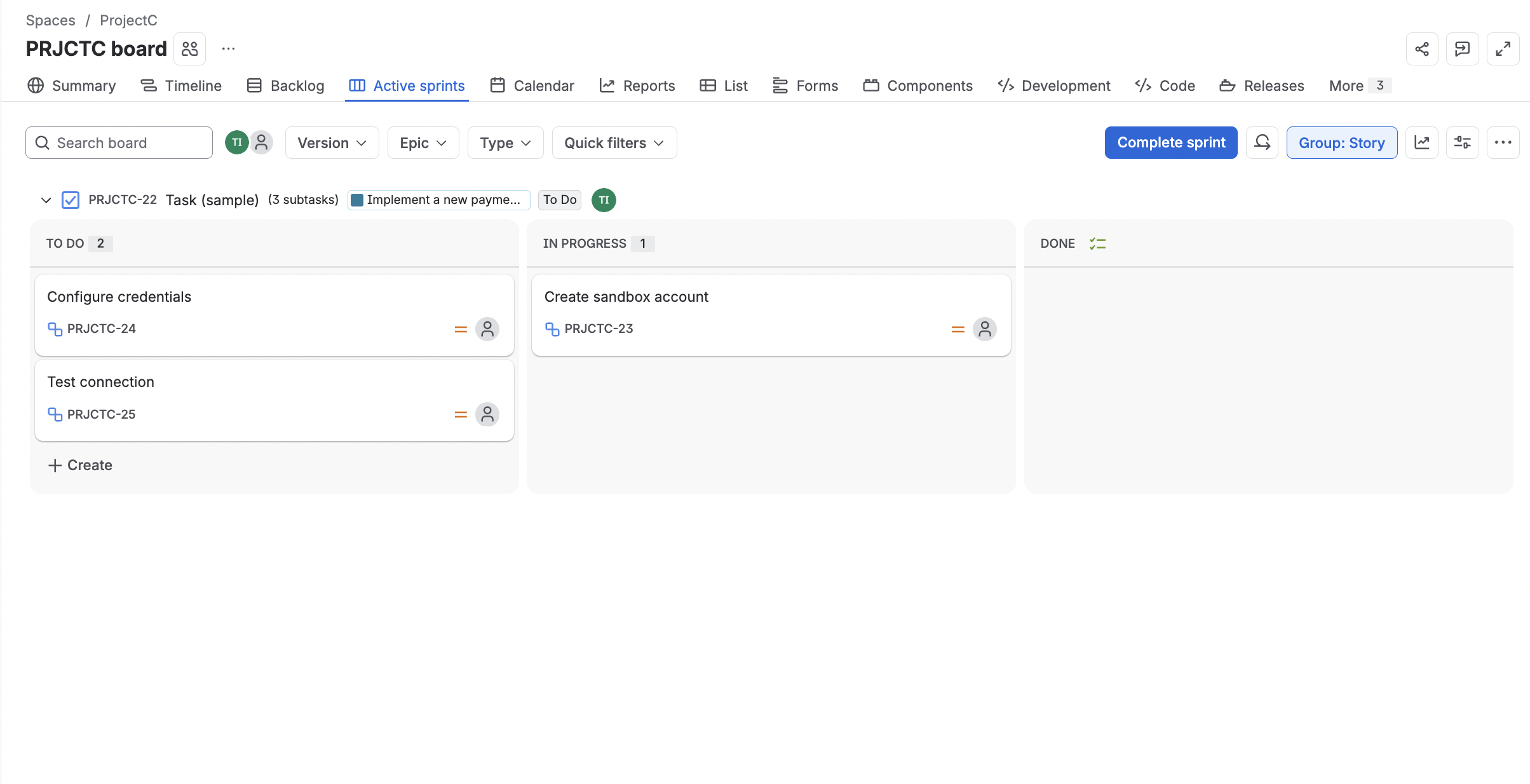Click the assignee avatar on PRJCTC-24
The width and height of the screenshot is (1530, 784).
487,329
